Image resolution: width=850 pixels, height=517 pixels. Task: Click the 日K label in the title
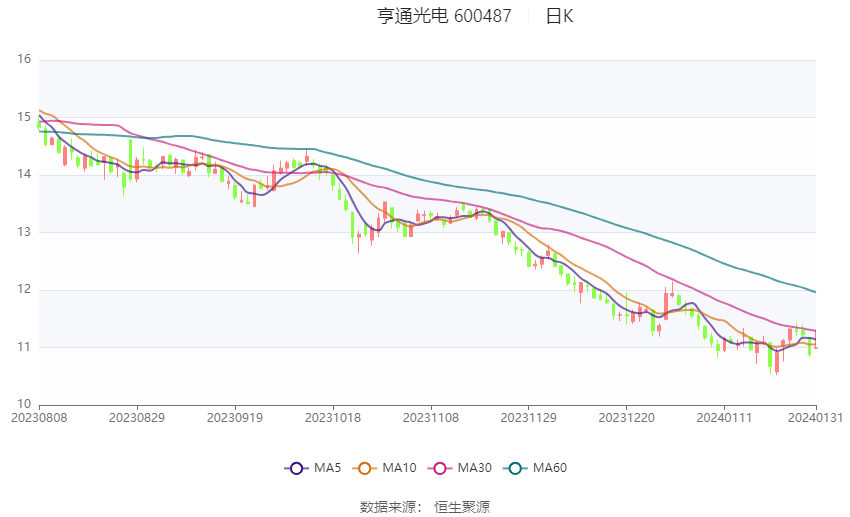point(559,16)
